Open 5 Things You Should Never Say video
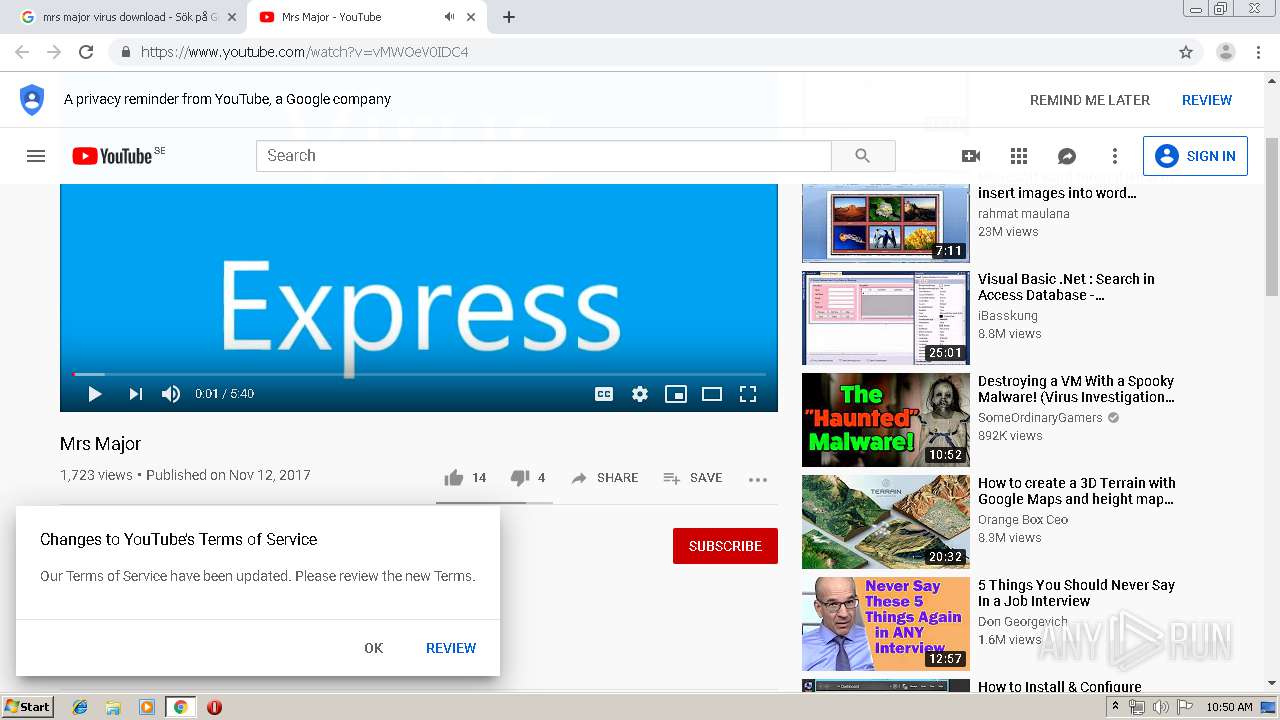Viewport: 1280px width, 720px height. click(1076, 593)
